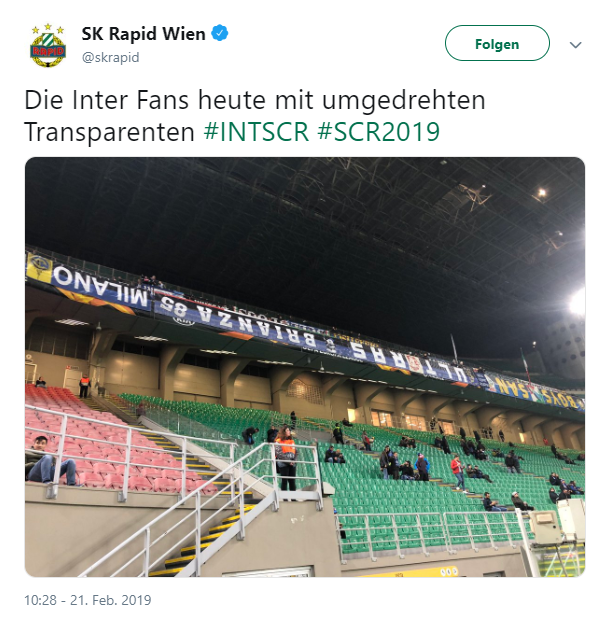Click the blue verified badge
This screenshot has height=619, width=611.
(x=220, y=33)
